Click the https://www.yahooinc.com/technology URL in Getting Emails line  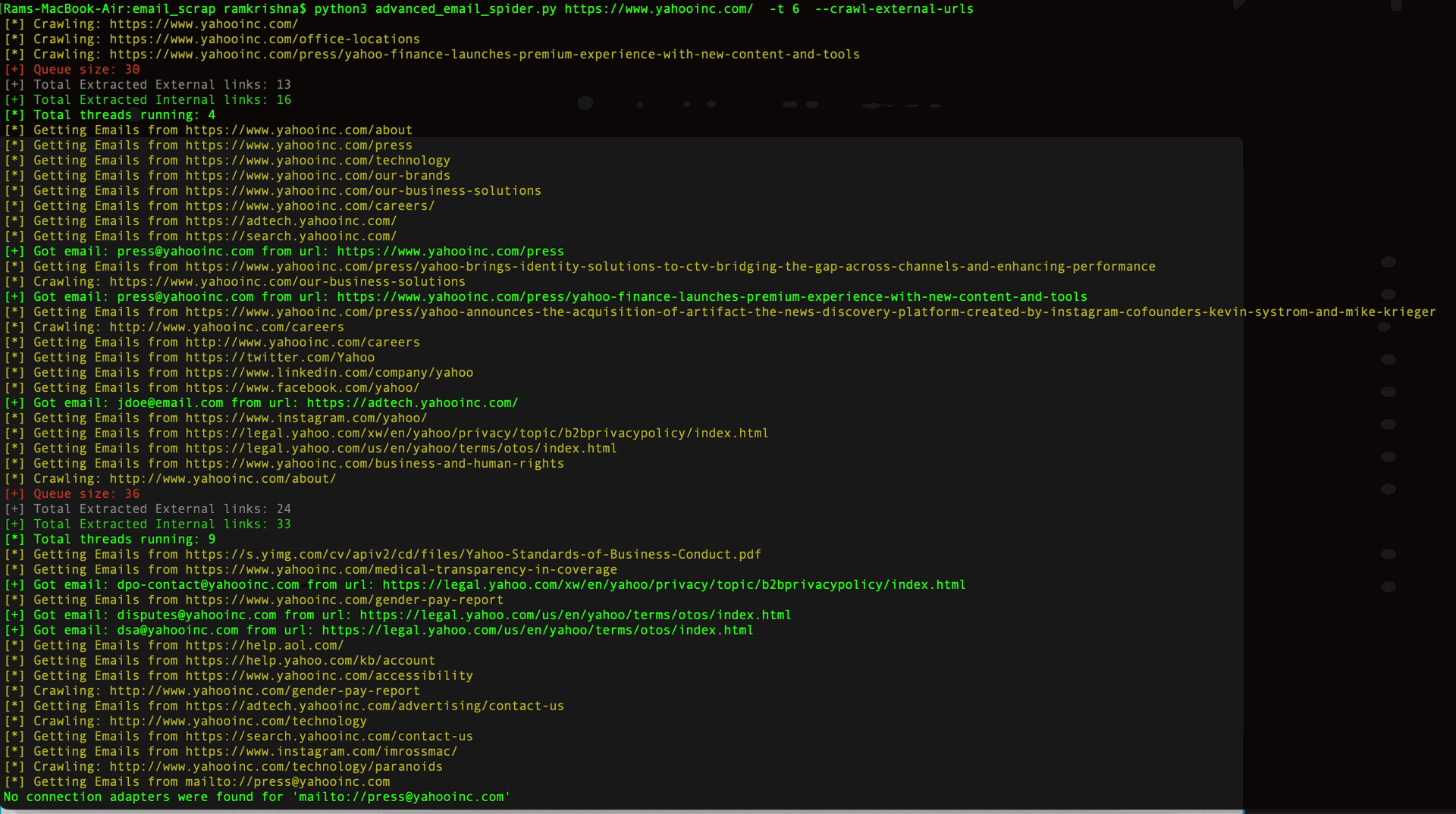pyautogui.click(x=318, y=161)
